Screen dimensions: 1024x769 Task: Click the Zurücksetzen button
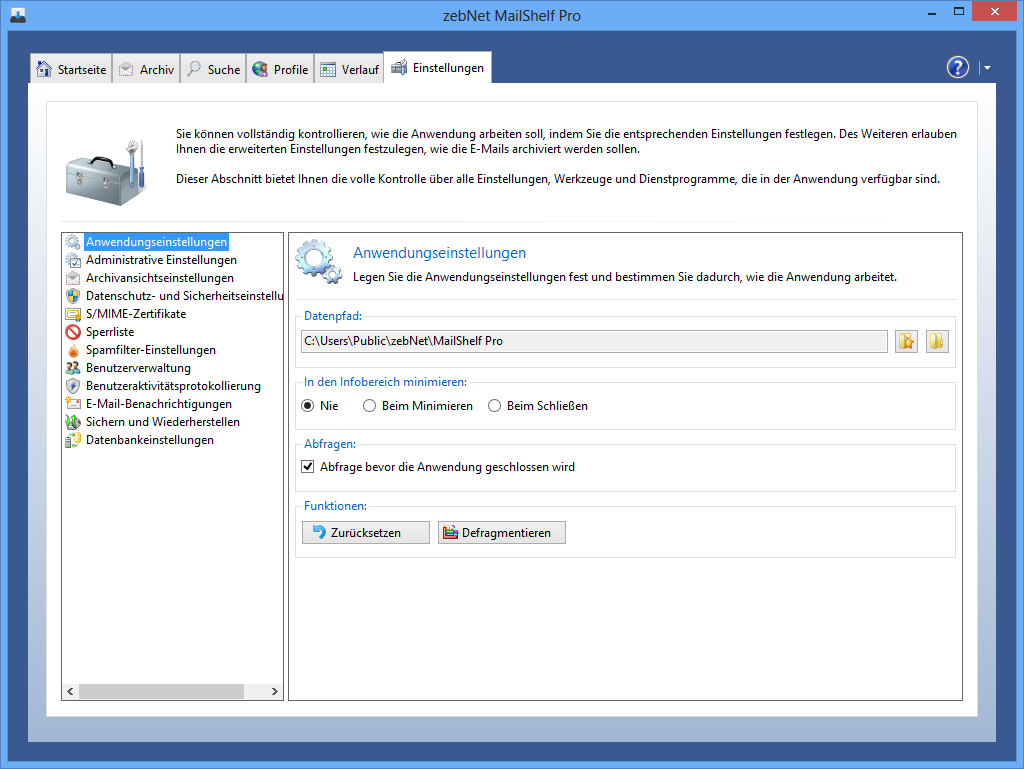coord(366,533)
